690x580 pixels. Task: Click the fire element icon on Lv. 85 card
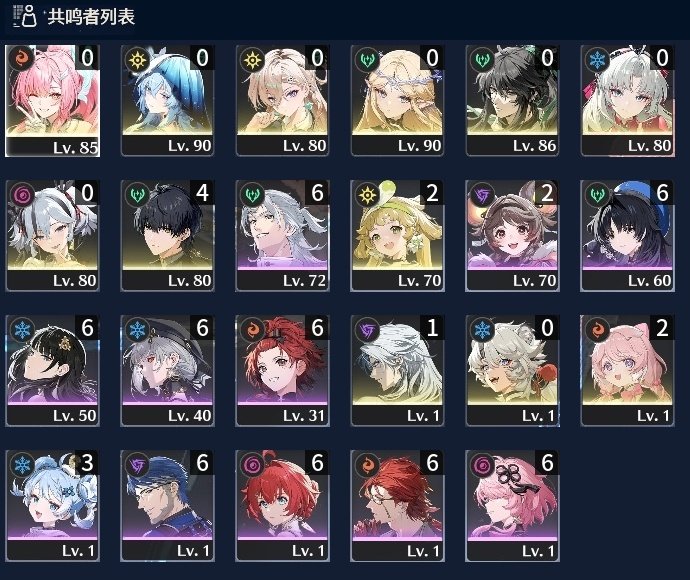22,58
